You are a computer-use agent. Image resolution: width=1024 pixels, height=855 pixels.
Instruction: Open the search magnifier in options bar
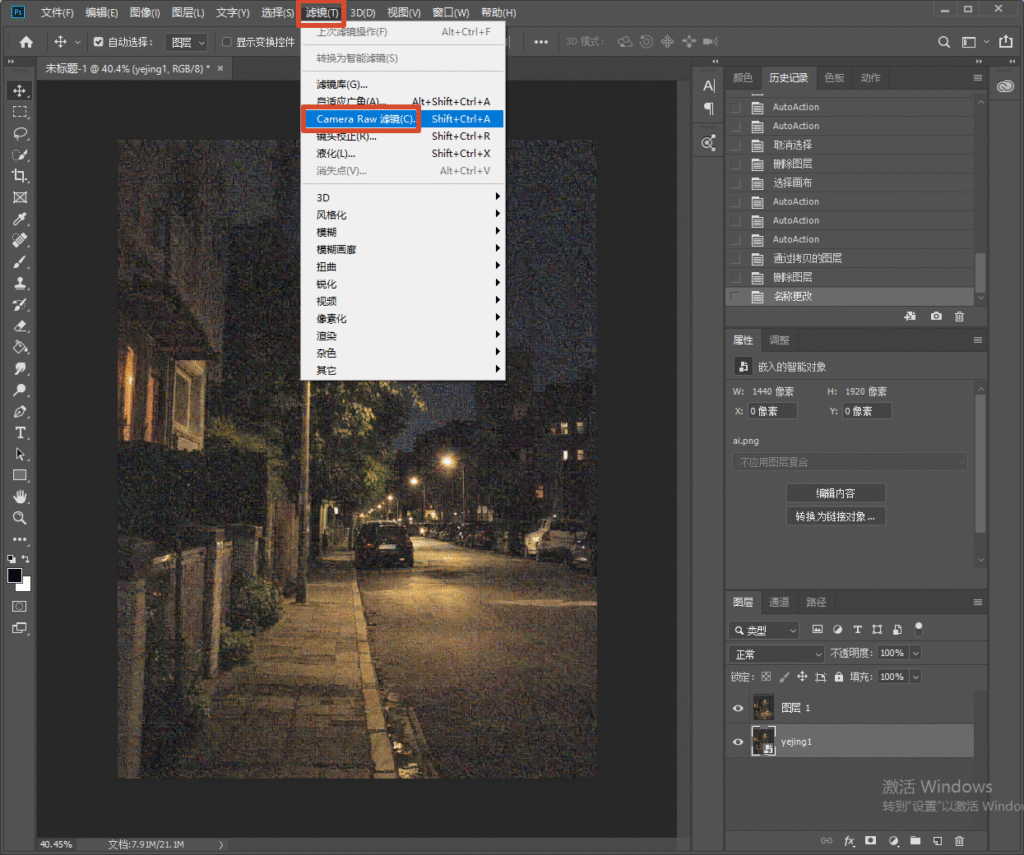coord(944,42)
